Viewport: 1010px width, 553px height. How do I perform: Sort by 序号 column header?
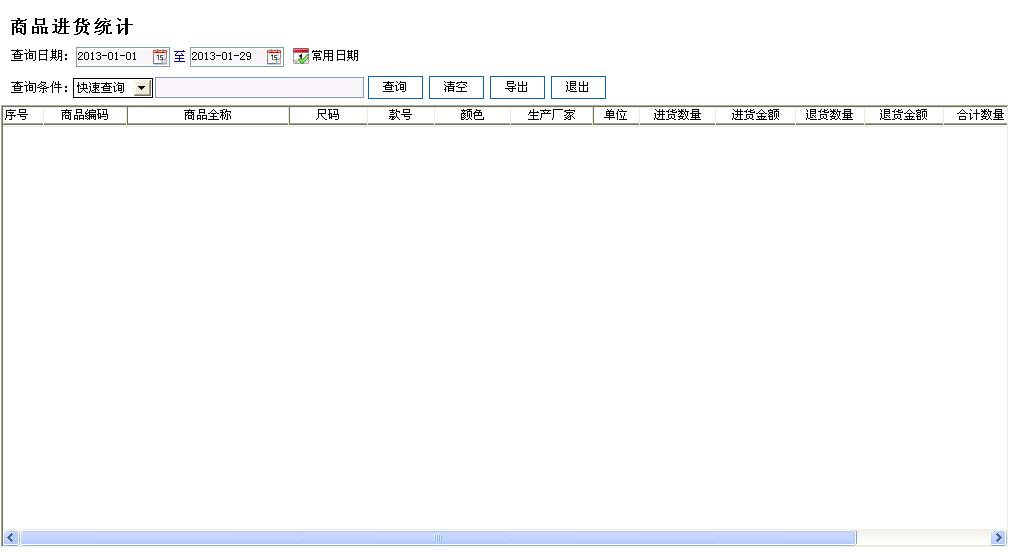[x=23, y=115]
